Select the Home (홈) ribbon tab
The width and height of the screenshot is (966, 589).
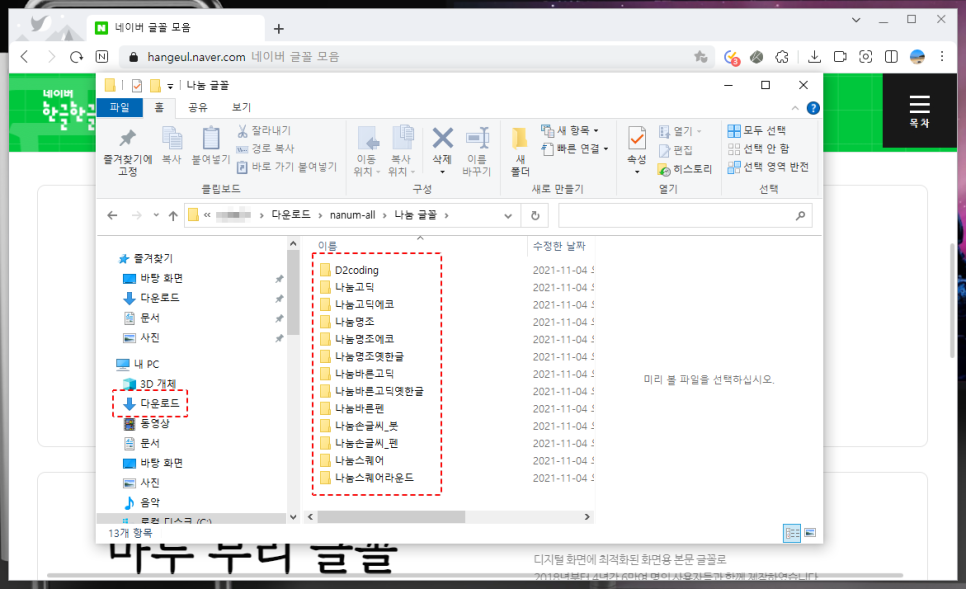click(x=159, y=107)
